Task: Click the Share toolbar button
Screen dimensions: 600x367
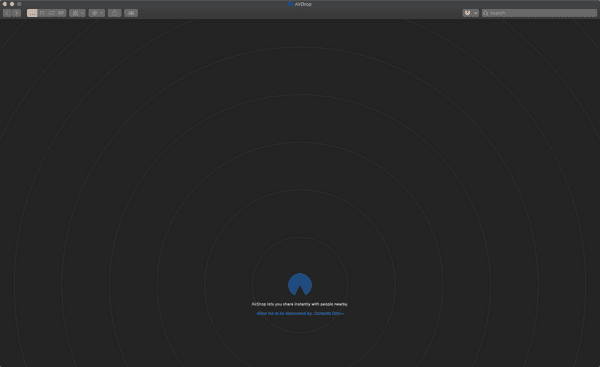Action: (114, 13)
